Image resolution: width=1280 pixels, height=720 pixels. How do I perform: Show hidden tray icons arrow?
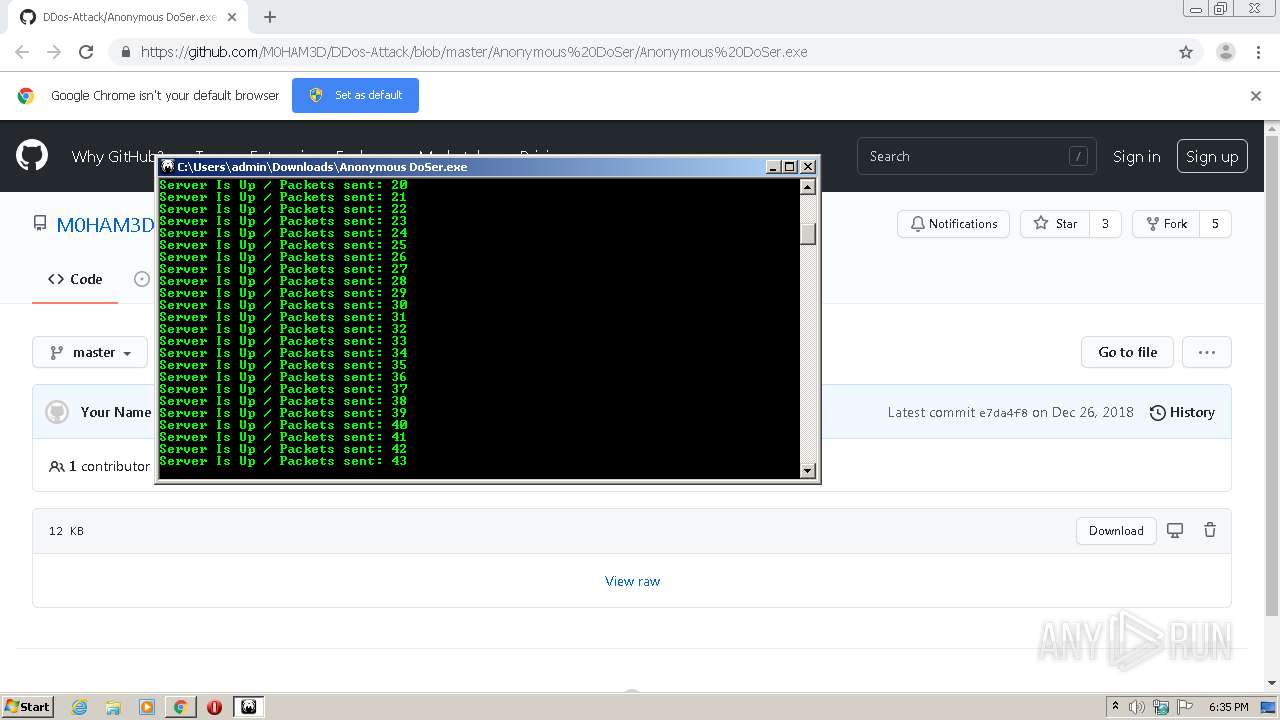(1116, 707)
